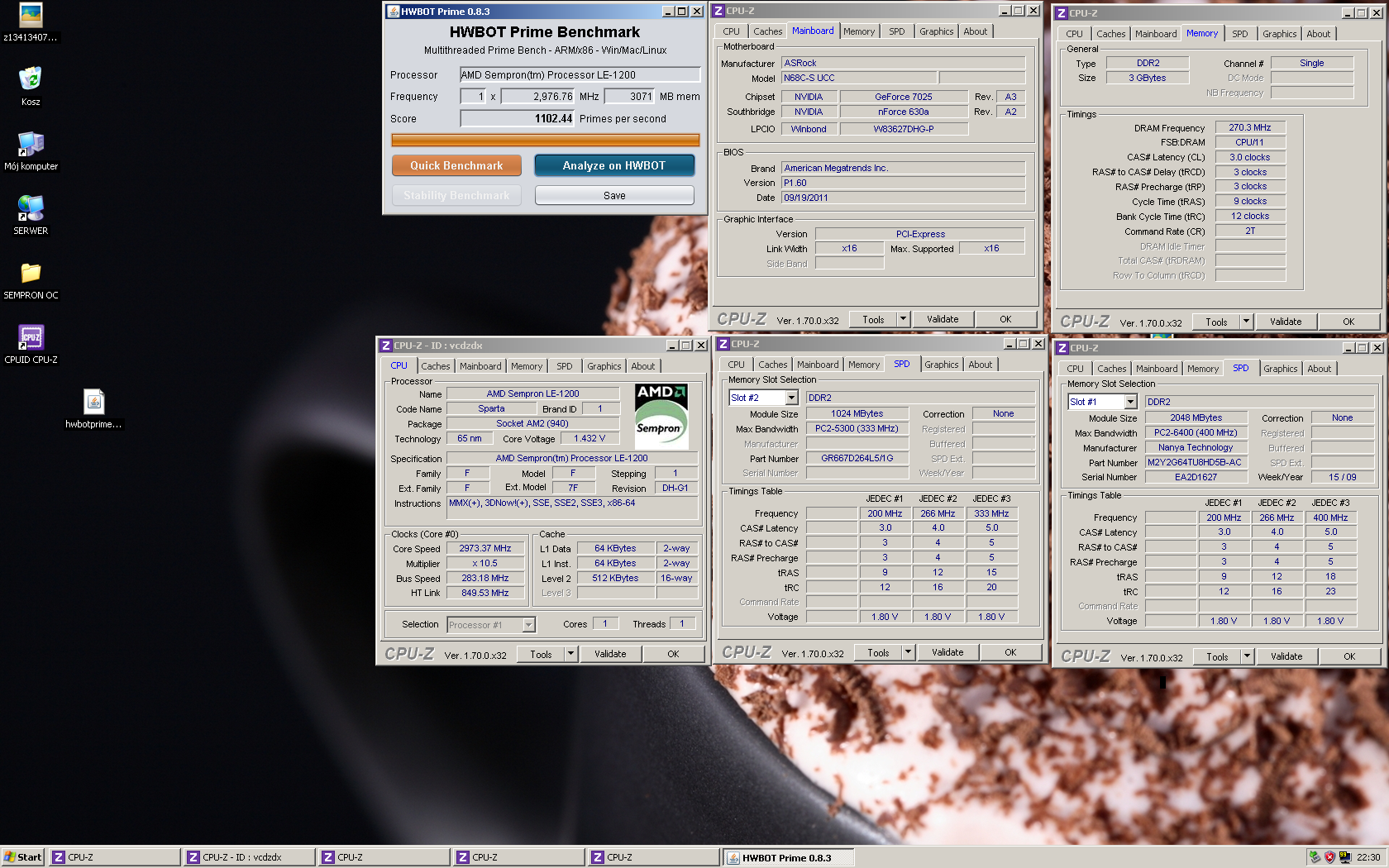Switch to HWBOT Prime 0.8.3 taskbar item
1389x868 pixels.
[789, 857]
